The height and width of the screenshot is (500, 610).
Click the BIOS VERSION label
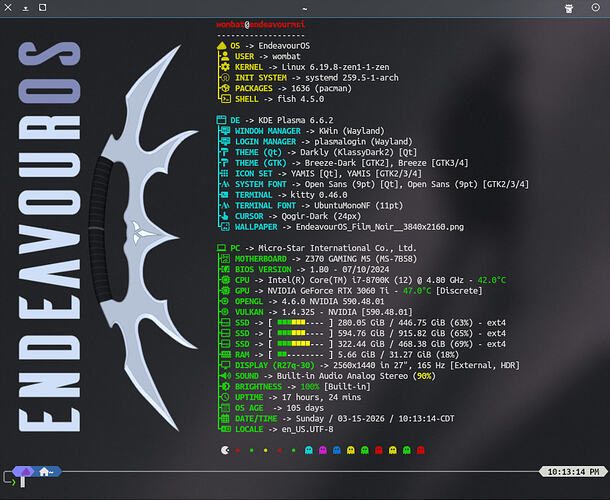[x=263, y=269]
